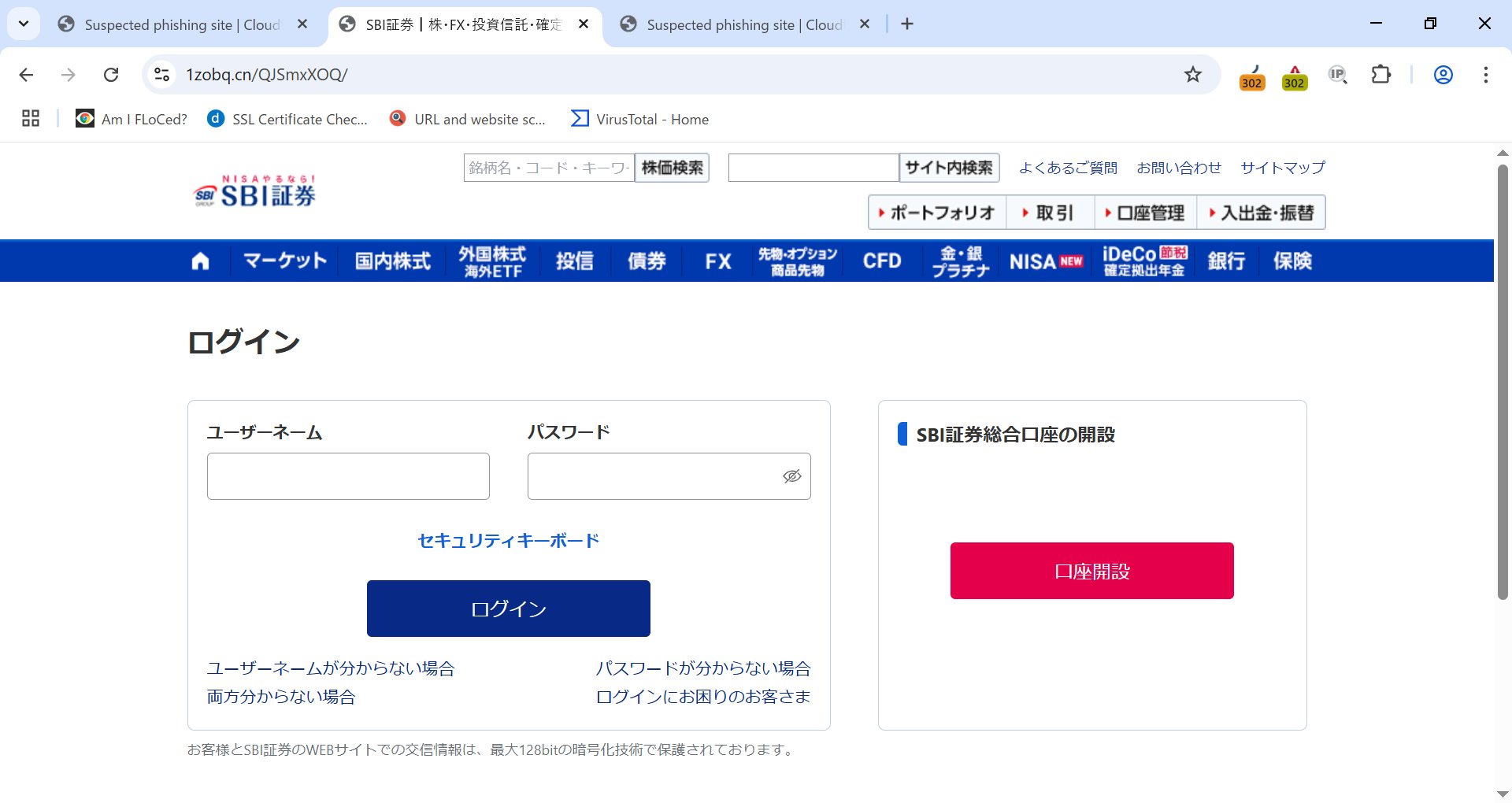This screenshot has width=1512, height=803.
Task: Click the blue ログイン button
Action: [x=509, y=609]
